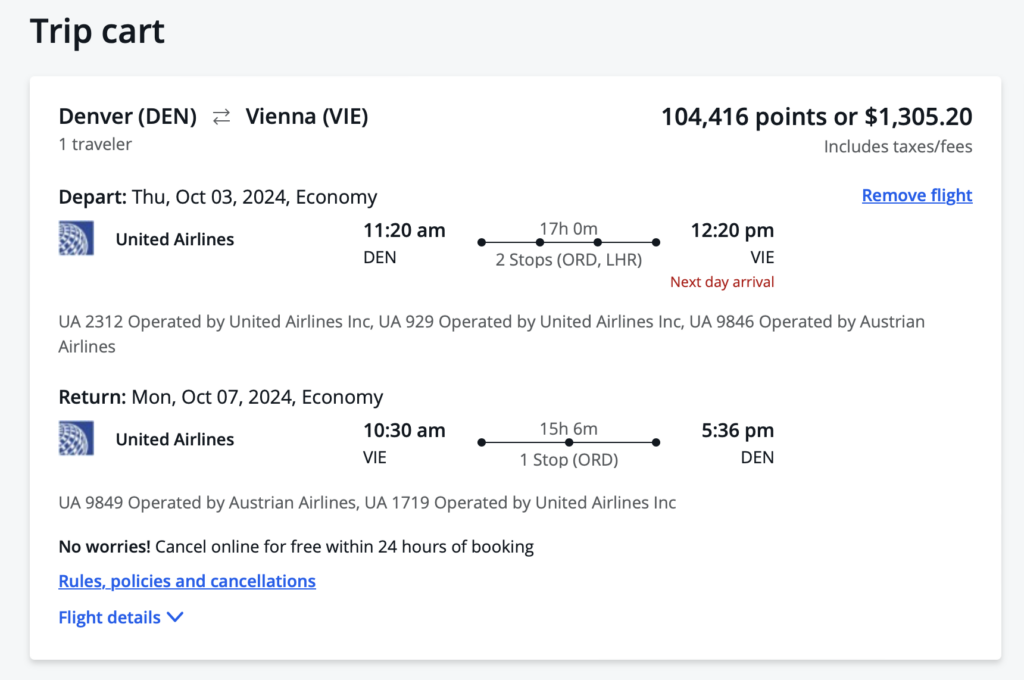The width and height of the screenshot is (1024, 680).
Task: Click the 1 Stop (ORD) label
Action: 568,460
